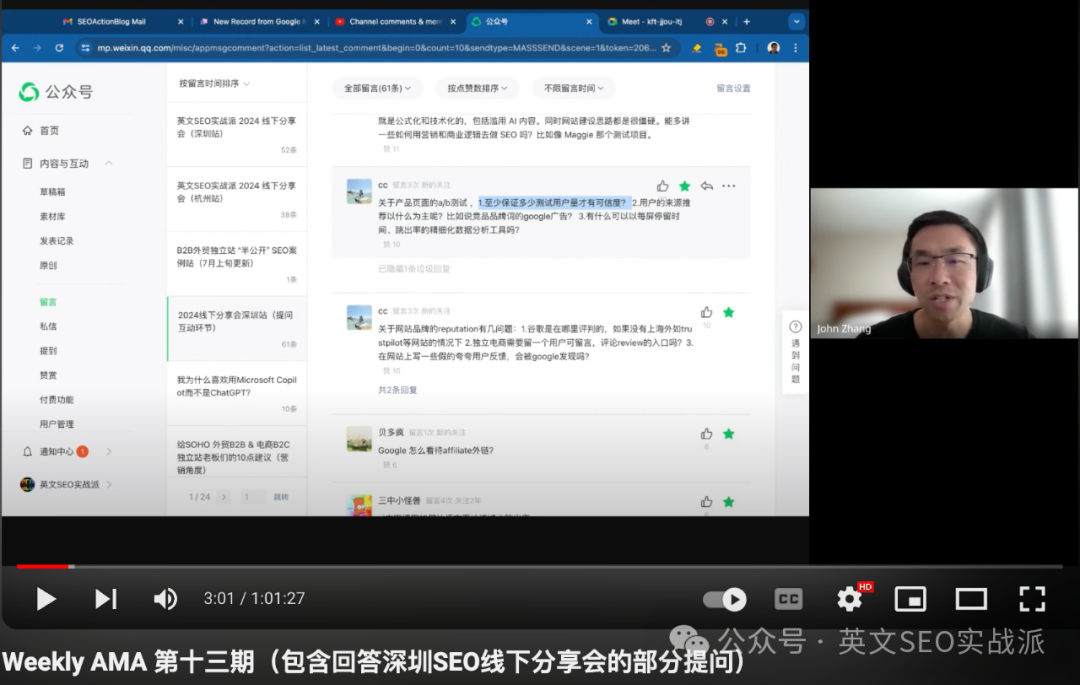Bookmark this page with the star icon

[666, 48]
